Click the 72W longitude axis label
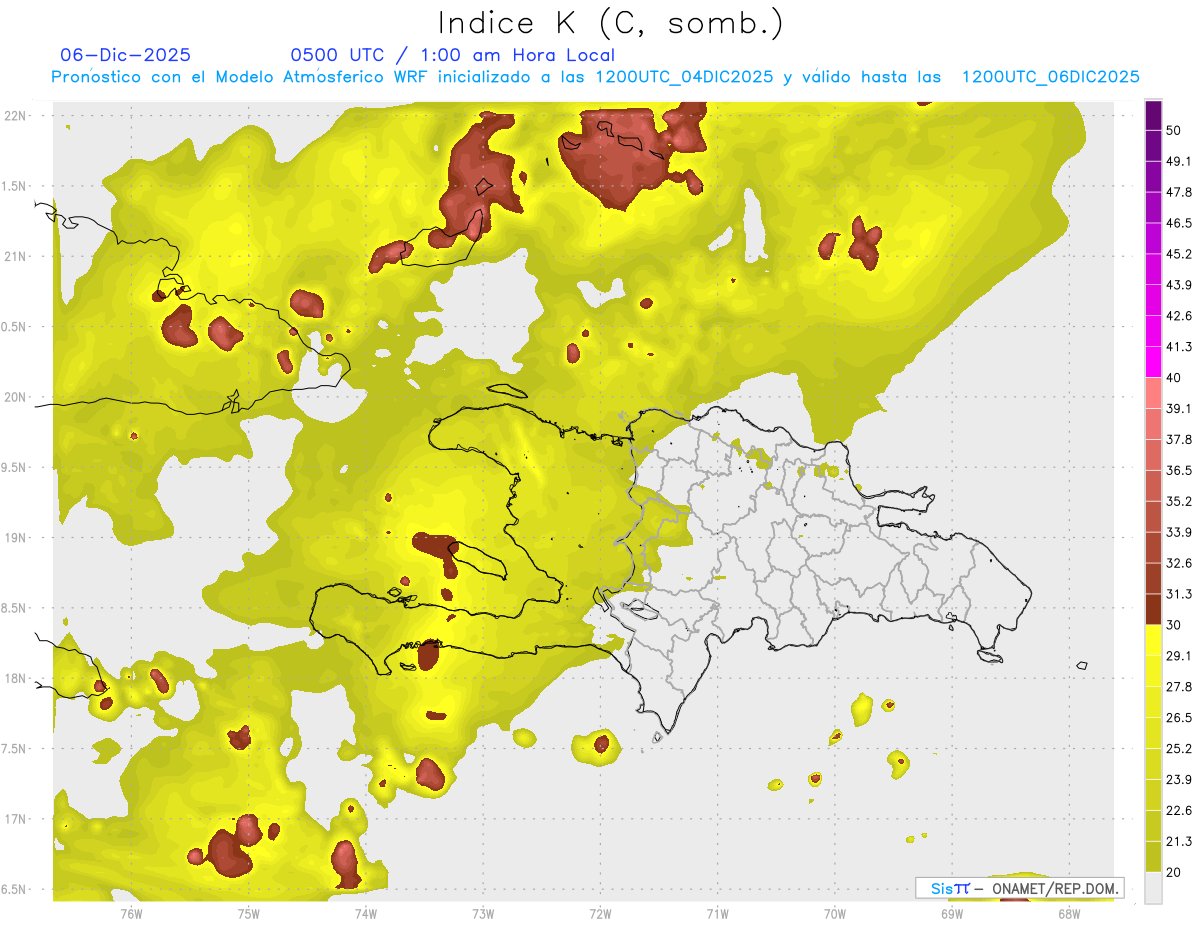This screenshot has width=1200, height=927. [x=600, y=913]
